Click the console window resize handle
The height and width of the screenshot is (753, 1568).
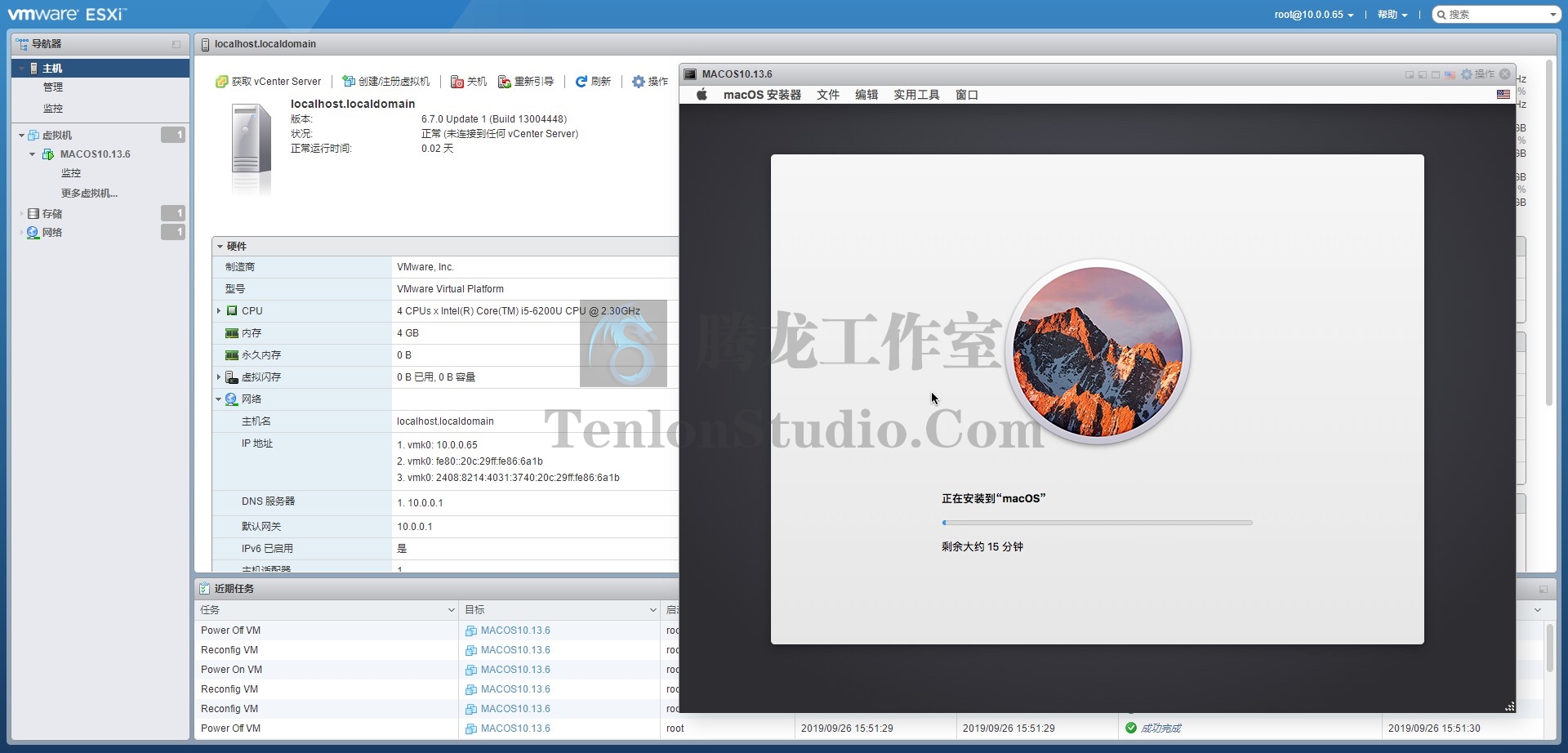click(1510, 706)
